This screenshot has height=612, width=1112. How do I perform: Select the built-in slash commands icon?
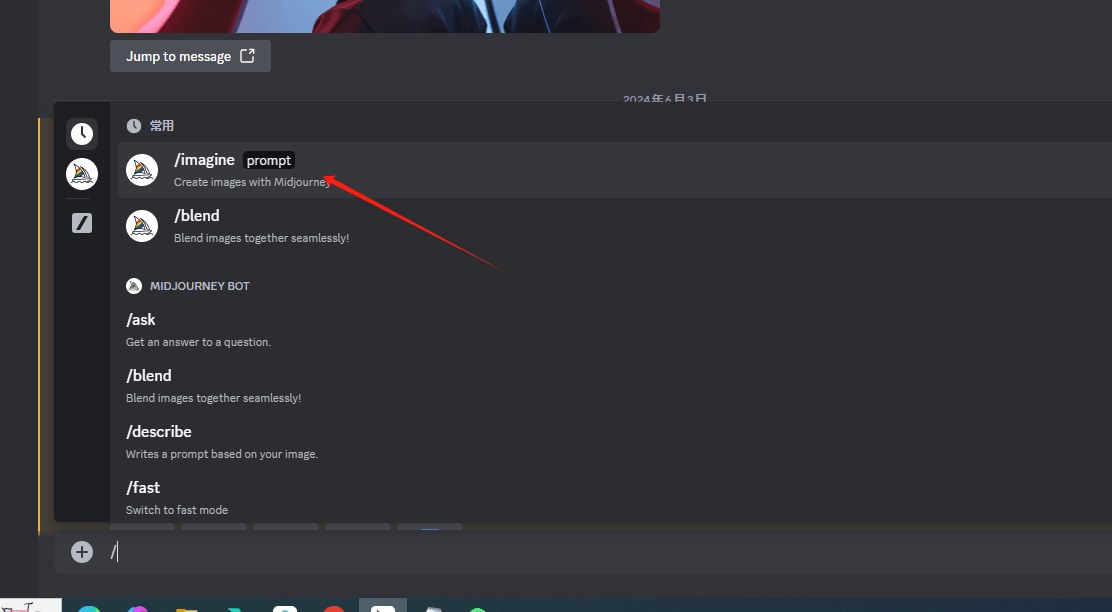(x=82, y=223)
